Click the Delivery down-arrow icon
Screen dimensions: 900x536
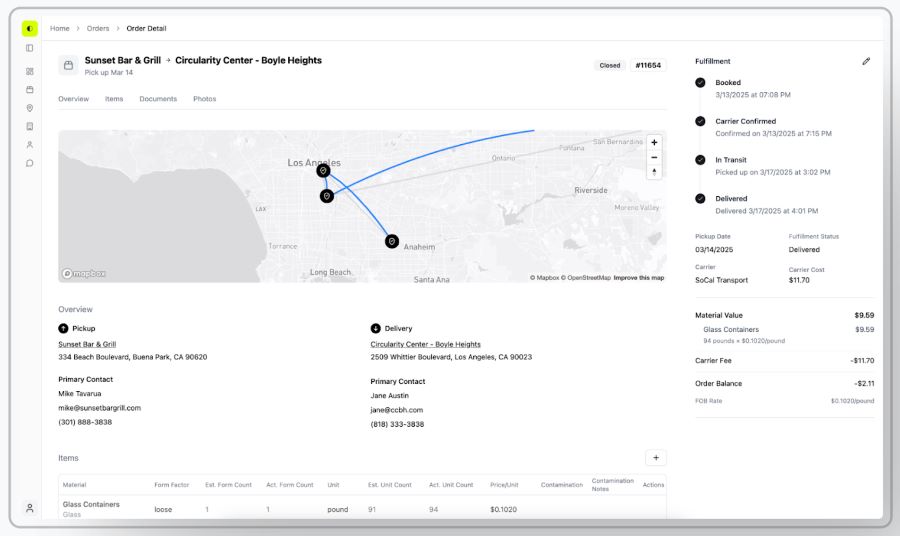tap(375, 328)
